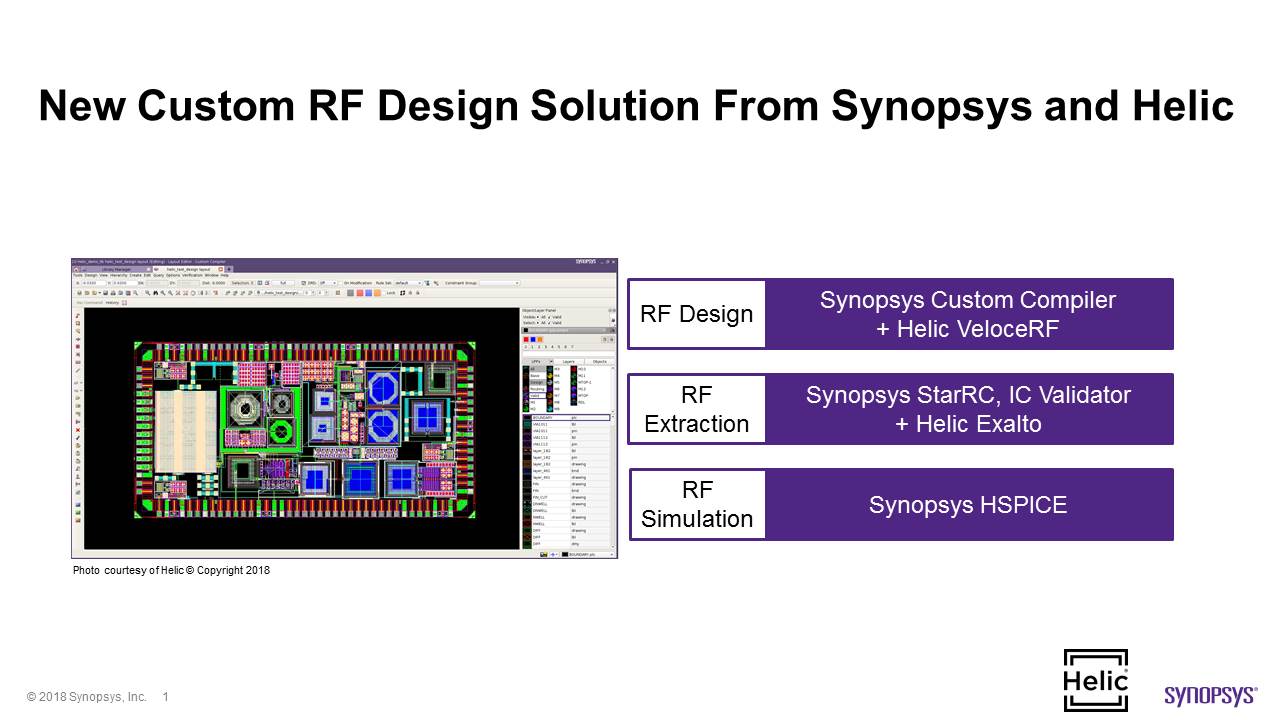
Task: Click the red swatch in Object/Layer Panel
Action: click(526, 340)
